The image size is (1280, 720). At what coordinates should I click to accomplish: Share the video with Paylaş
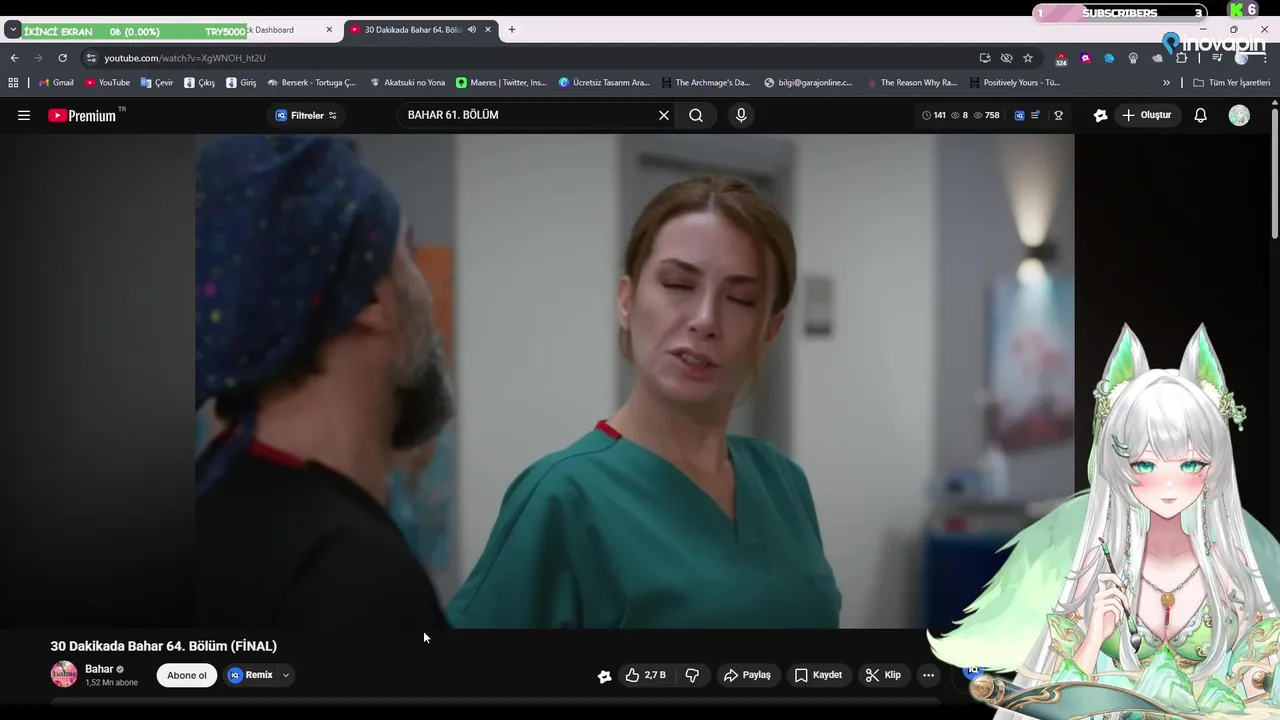pos(747,675)
